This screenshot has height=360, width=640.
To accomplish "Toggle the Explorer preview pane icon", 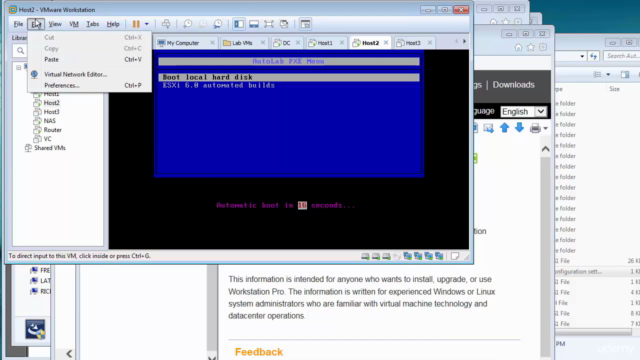I will 625,74.
